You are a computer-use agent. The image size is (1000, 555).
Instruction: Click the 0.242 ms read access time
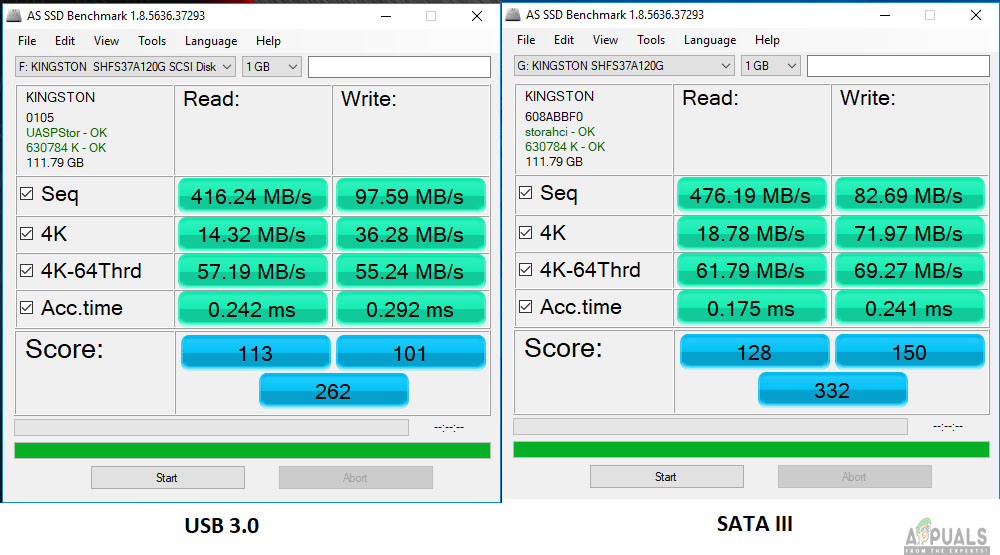(x=253, y=309)
